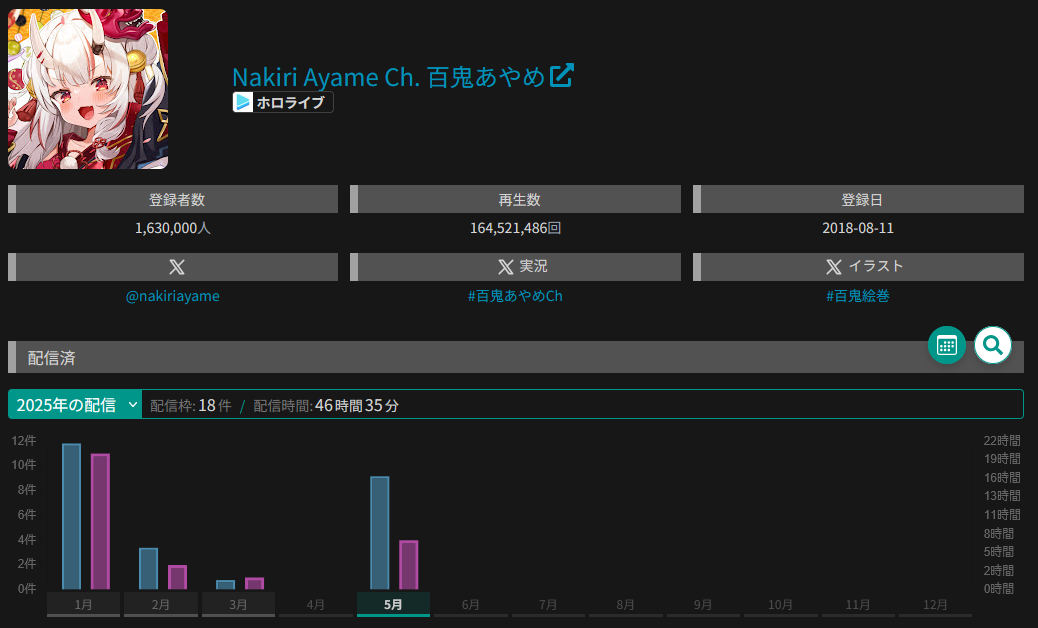The height and width of the screenshot is (628, 1038).
Task: Open the external link icon beside channel name
Action: [561, 75]
